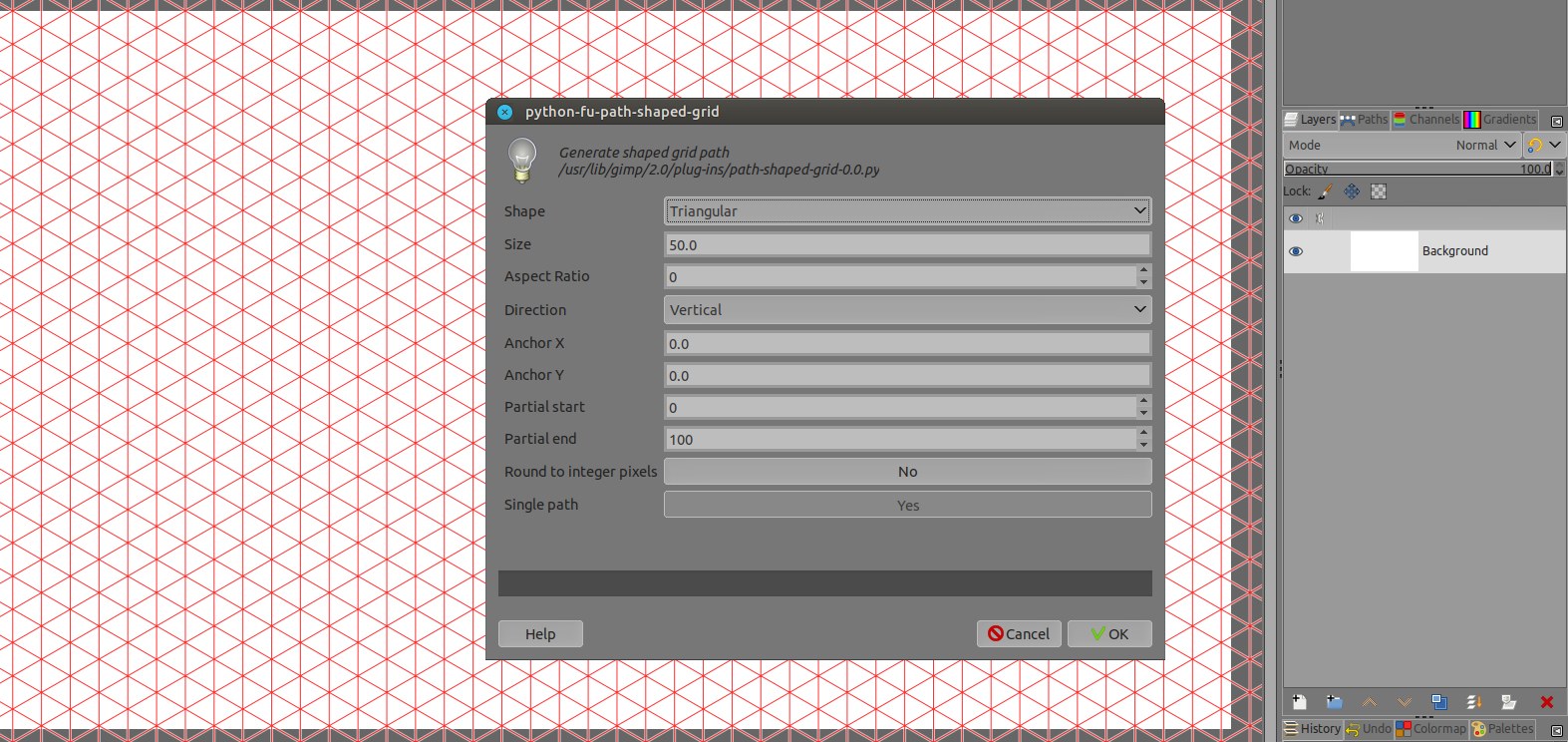Cancel the path-shaped-grid dialog
The image size is (1568, 742).
pos(1019,634)
